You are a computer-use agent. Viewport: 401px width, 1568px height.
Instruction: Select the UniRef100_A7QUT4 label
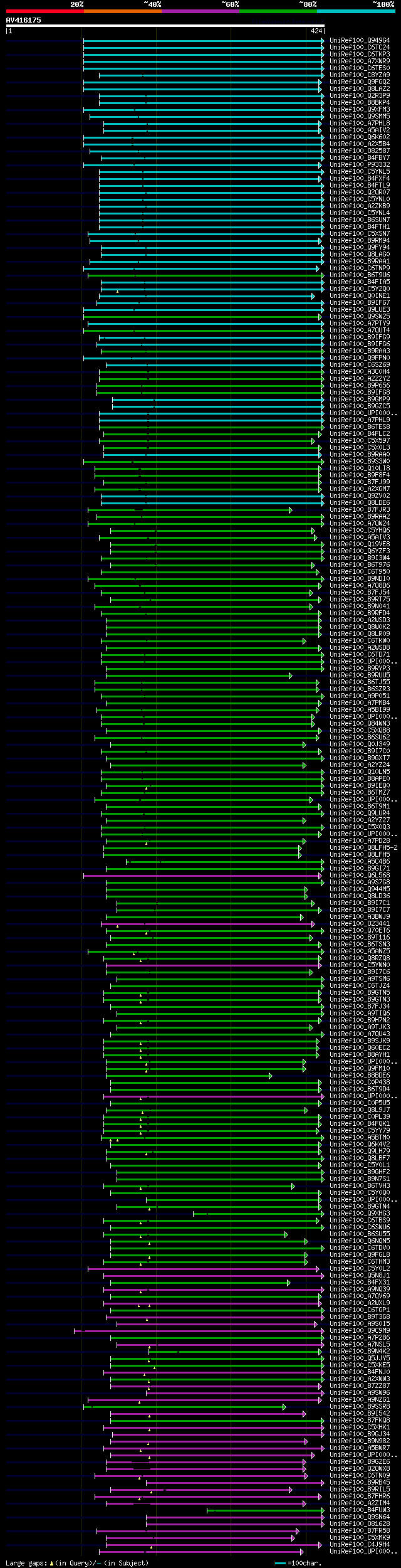(x=360, y=330)
